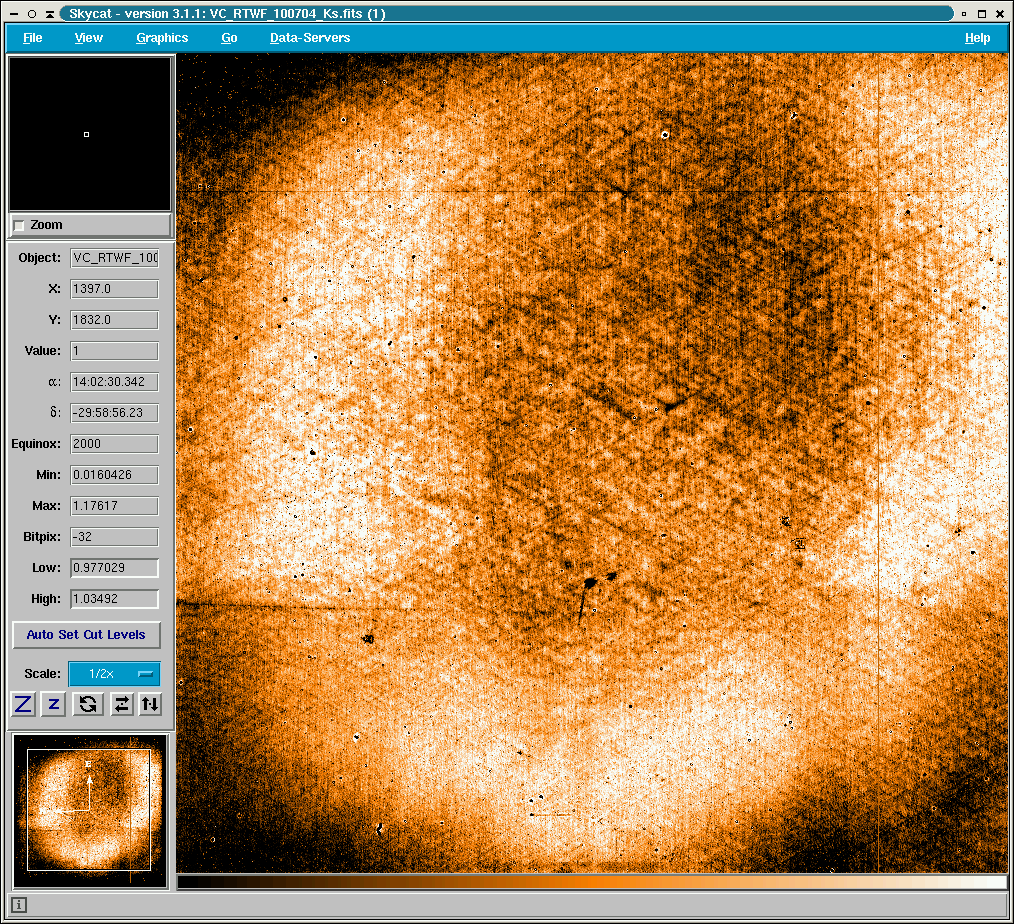The height and width of the screenshot is (924, 1014).
Task: Click the colormap ramp bar below image
Action: (592, 882)
